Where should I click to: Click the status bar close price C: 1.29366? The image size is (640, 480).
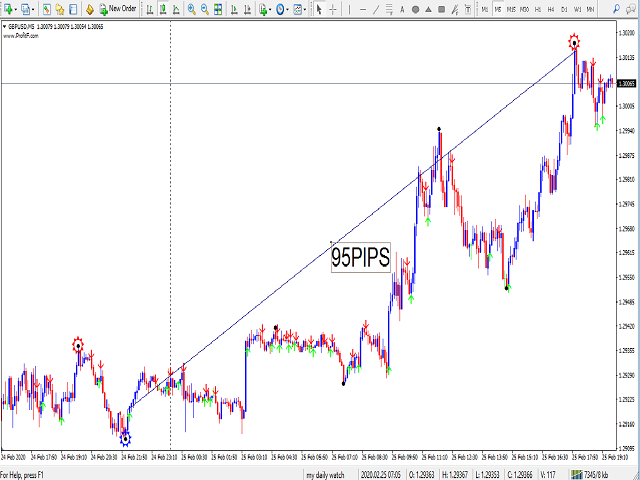521,475
